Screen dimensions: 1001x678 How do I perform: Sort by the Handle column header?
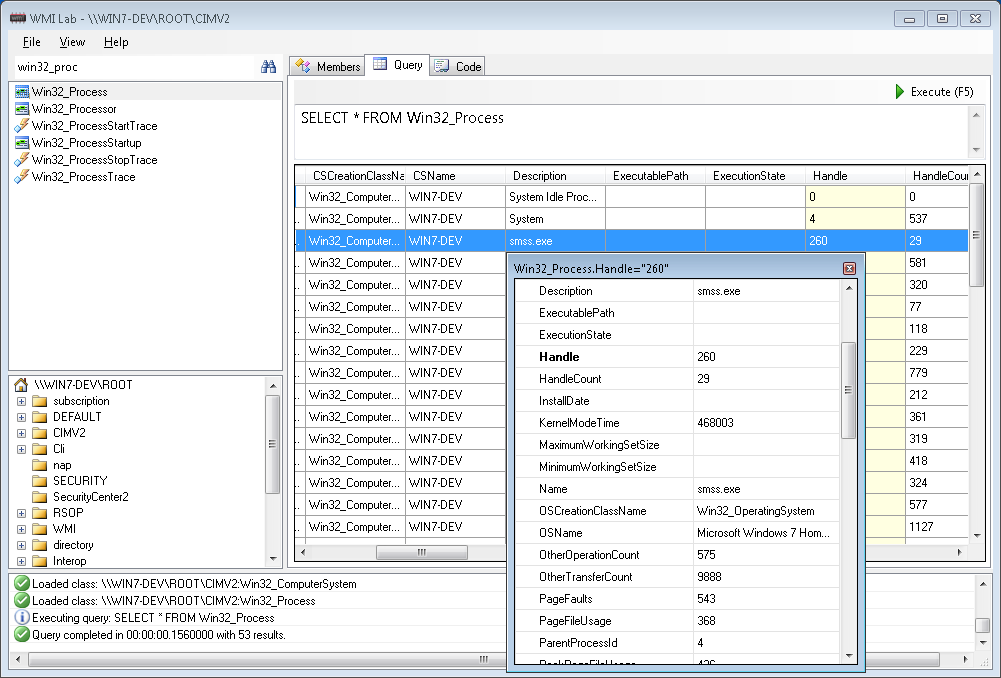pos(855,176)
